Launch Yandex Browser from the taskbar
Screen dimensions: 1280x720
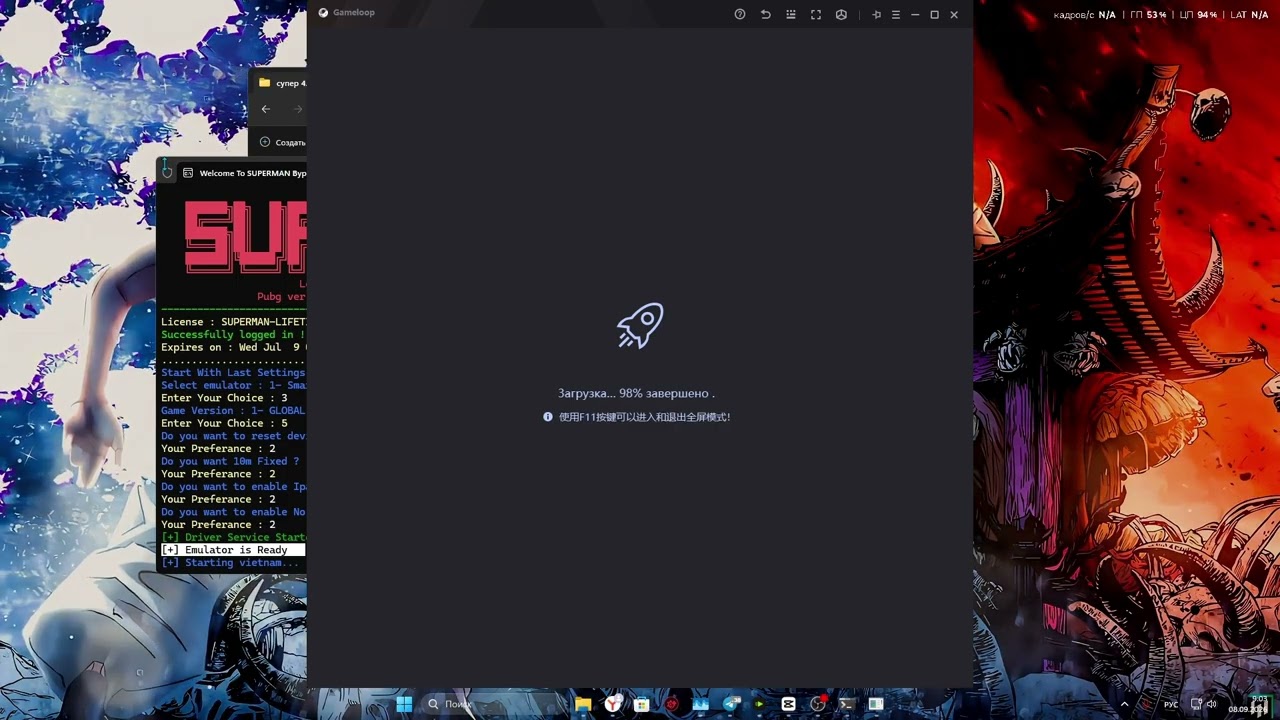612,704
